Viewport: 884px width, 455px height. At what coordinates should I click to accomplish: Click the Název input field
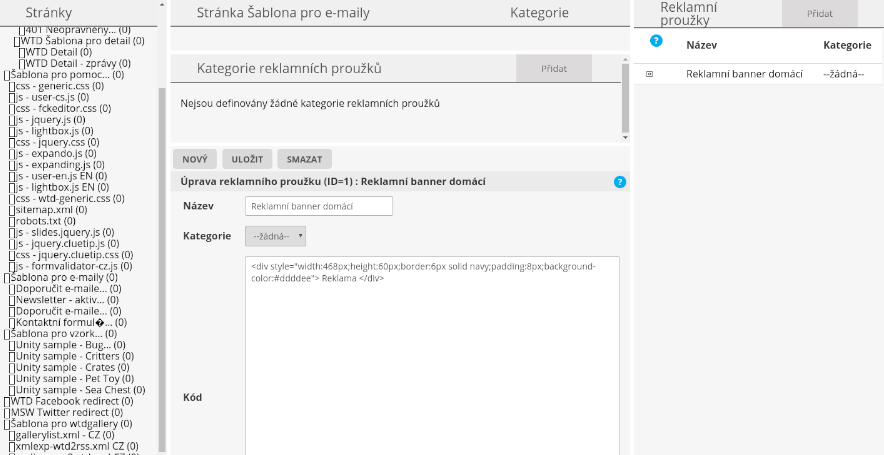click(x=318, y=206)
